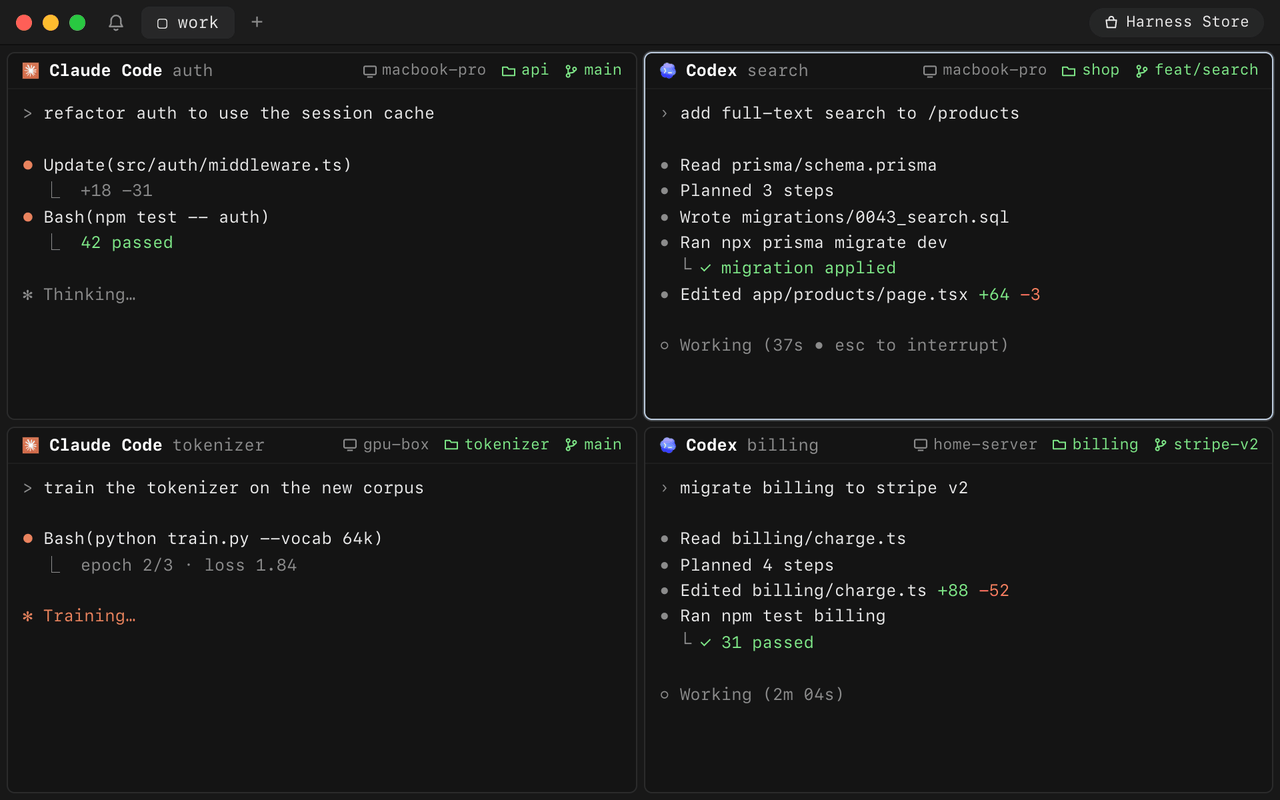This screenshot has width=1280, height=800.
Task: Open the tokenizer folder label
Action: [x=497, y=445]
